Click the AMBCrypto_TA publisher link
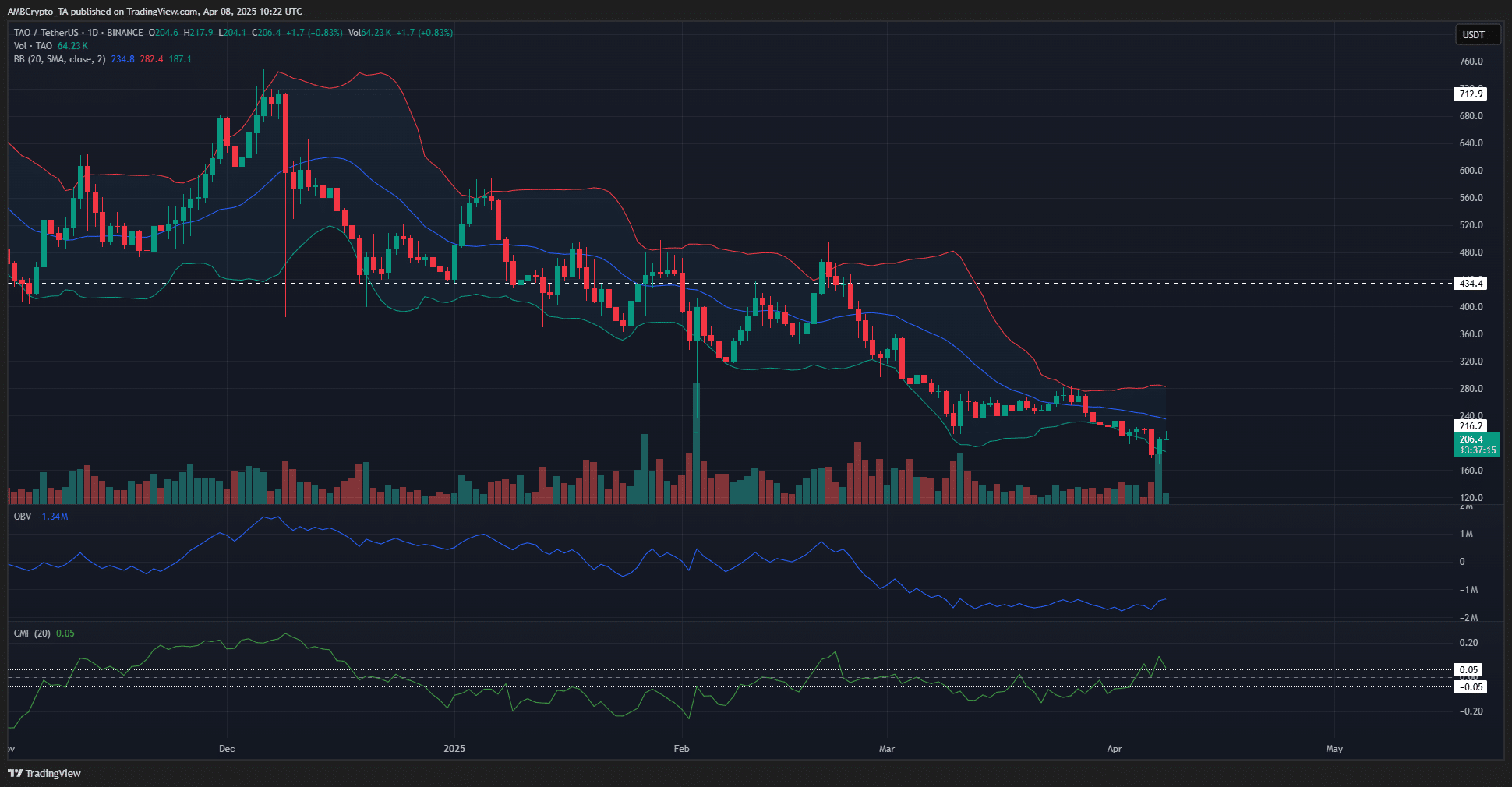This screenshot has height=787, width=1512. point(37,11)
